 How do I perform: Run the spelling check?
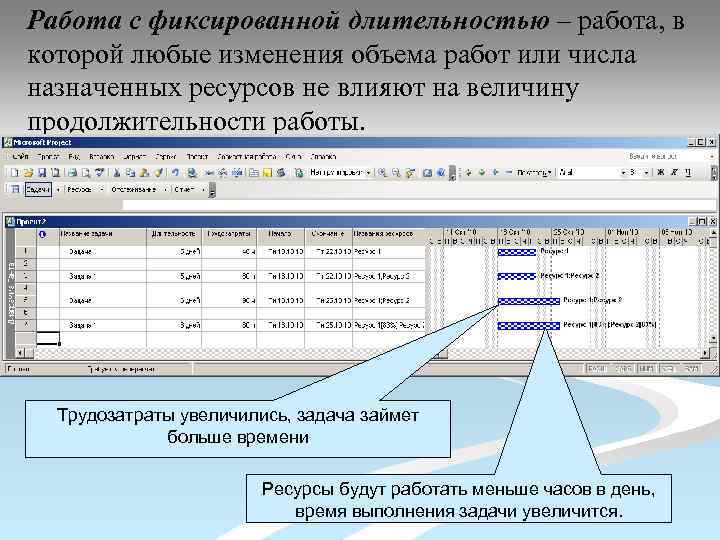coord(100,173)
